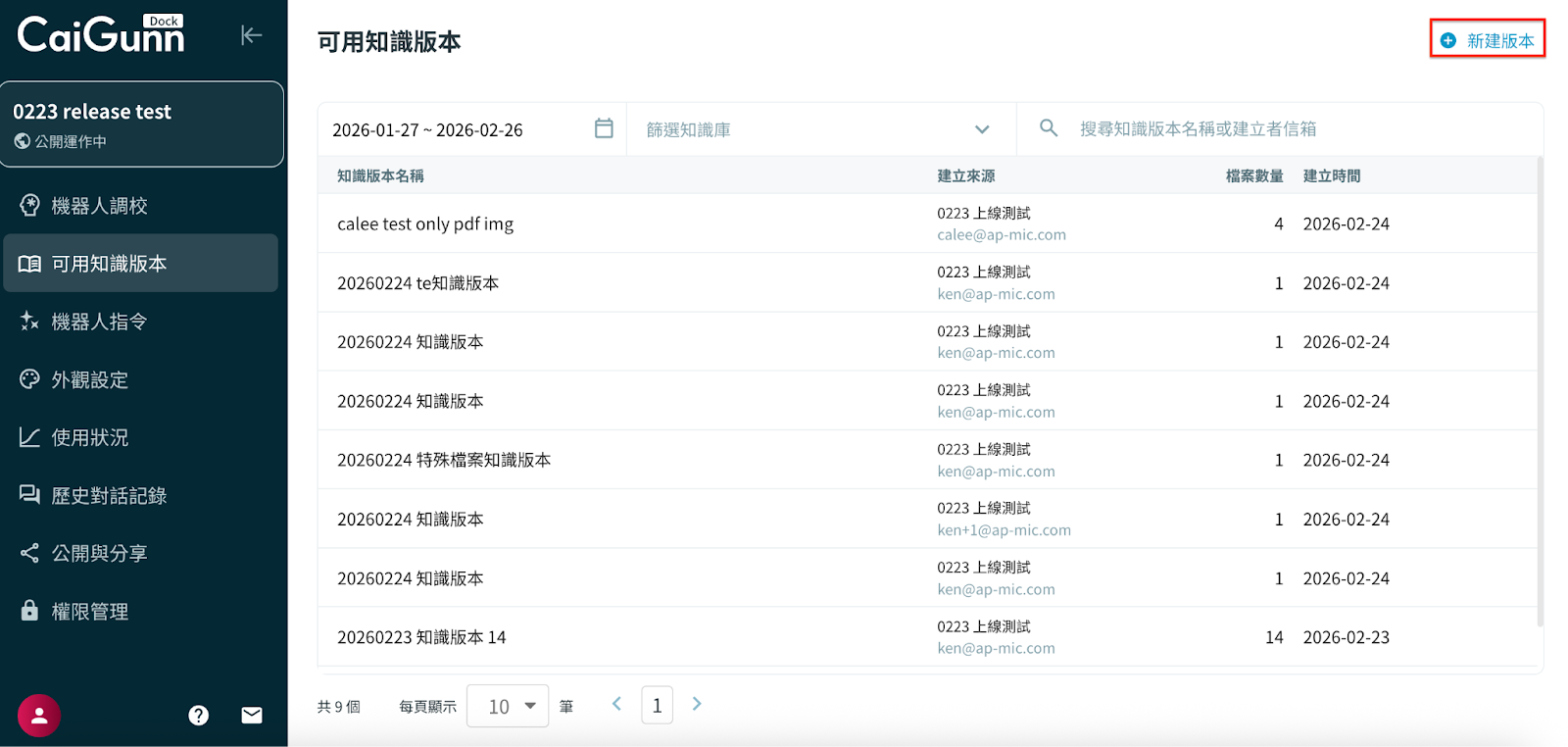The height and width of the screenshot is (747, 1568).
Task: Go to next page arrow
Action: click(697, 704)
